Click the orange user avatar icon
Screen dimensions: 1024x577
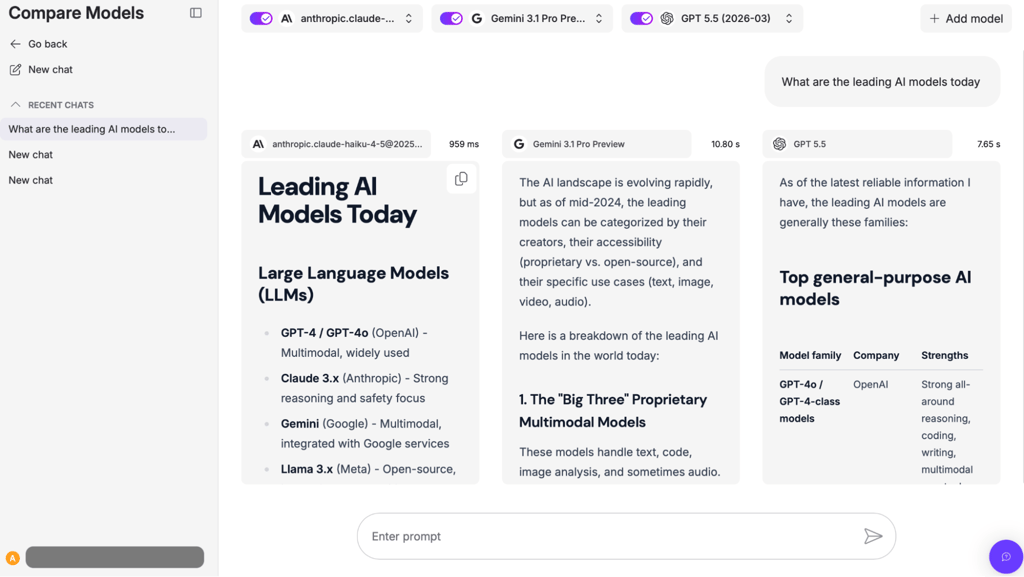12,557
